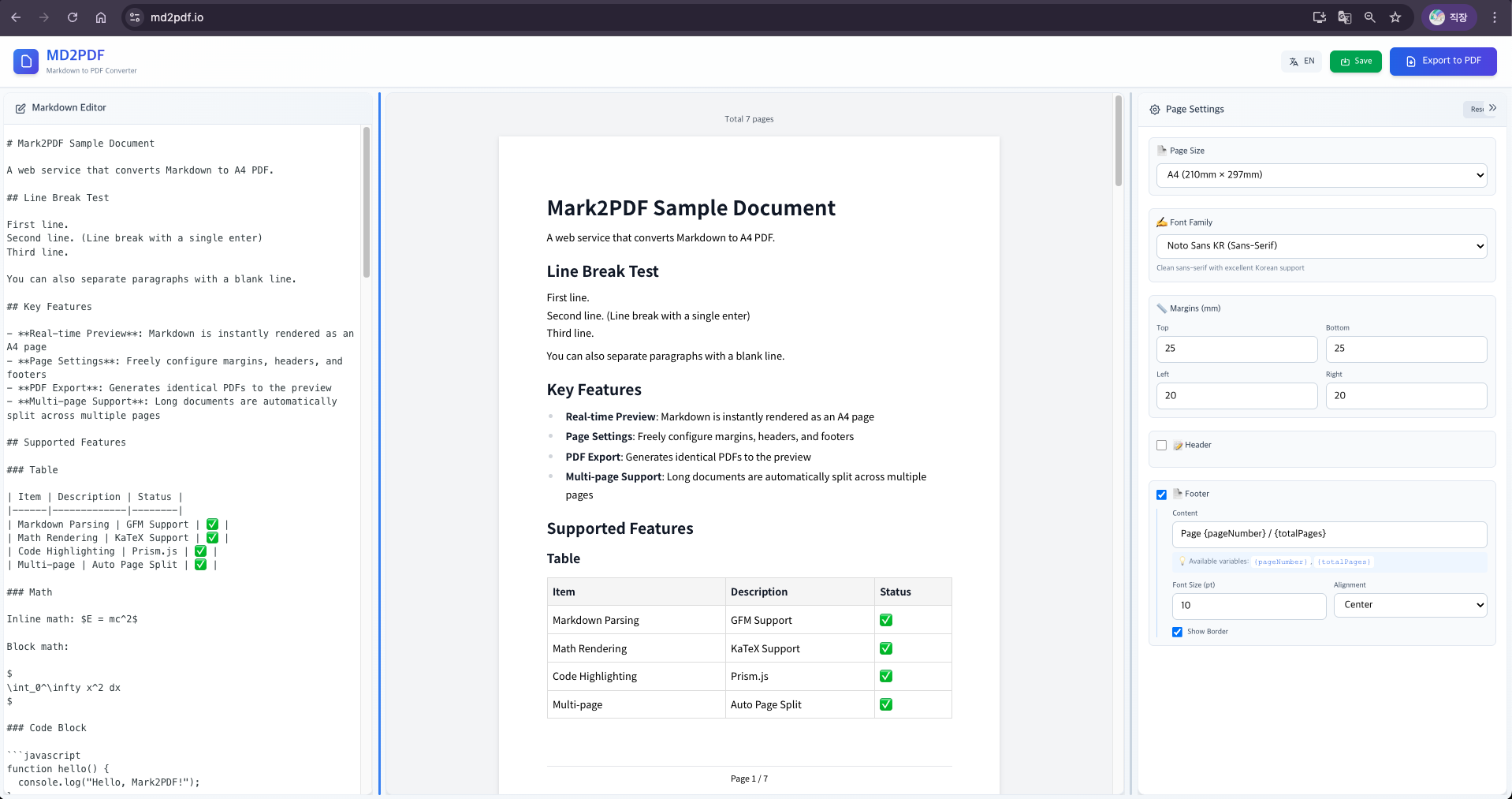
Task: Switch language with the EN button
Action: (1302, 62)
